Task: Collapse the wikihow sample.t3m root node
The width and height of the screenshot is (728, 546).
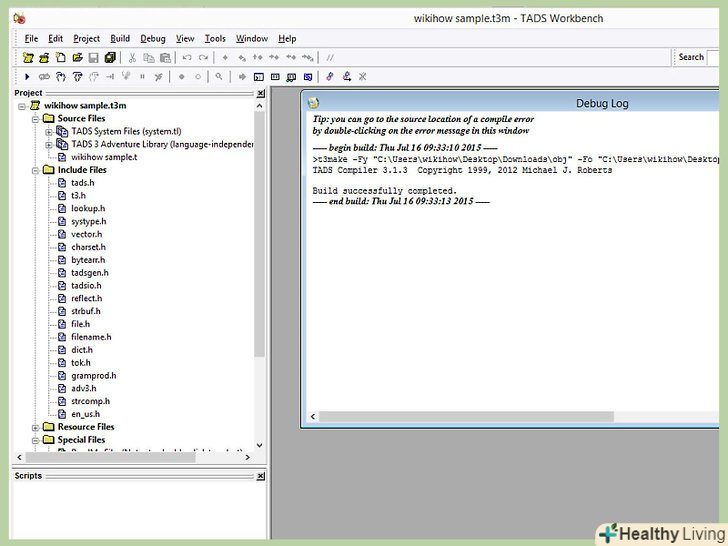Action: coord(22,106)
